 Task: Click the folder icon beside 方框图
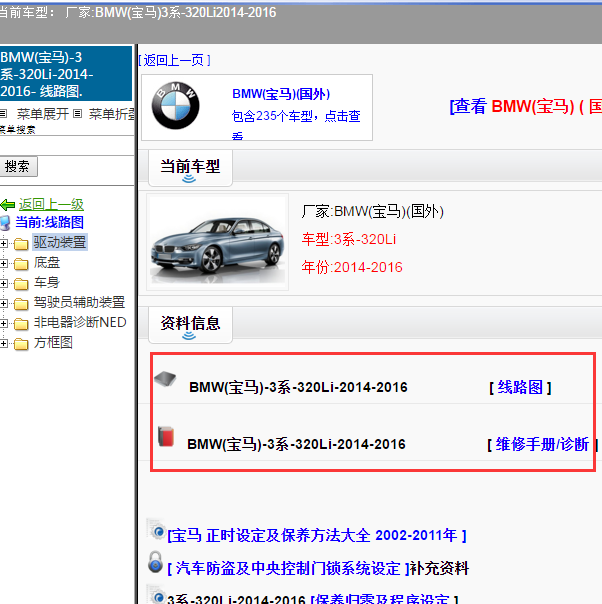pos(21,344)
